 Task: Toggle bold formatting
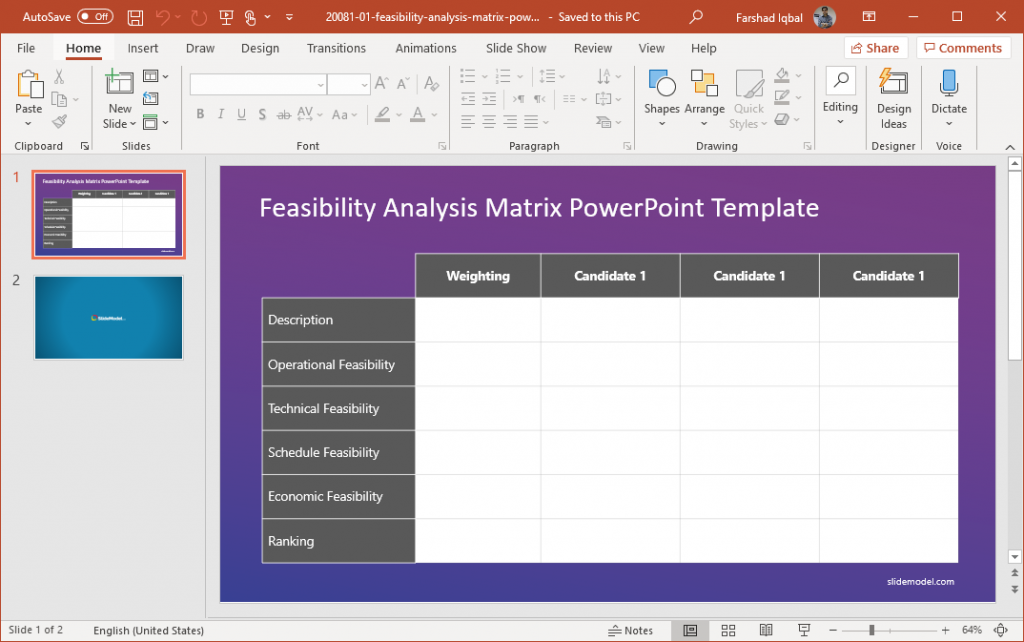coord(200,115)
